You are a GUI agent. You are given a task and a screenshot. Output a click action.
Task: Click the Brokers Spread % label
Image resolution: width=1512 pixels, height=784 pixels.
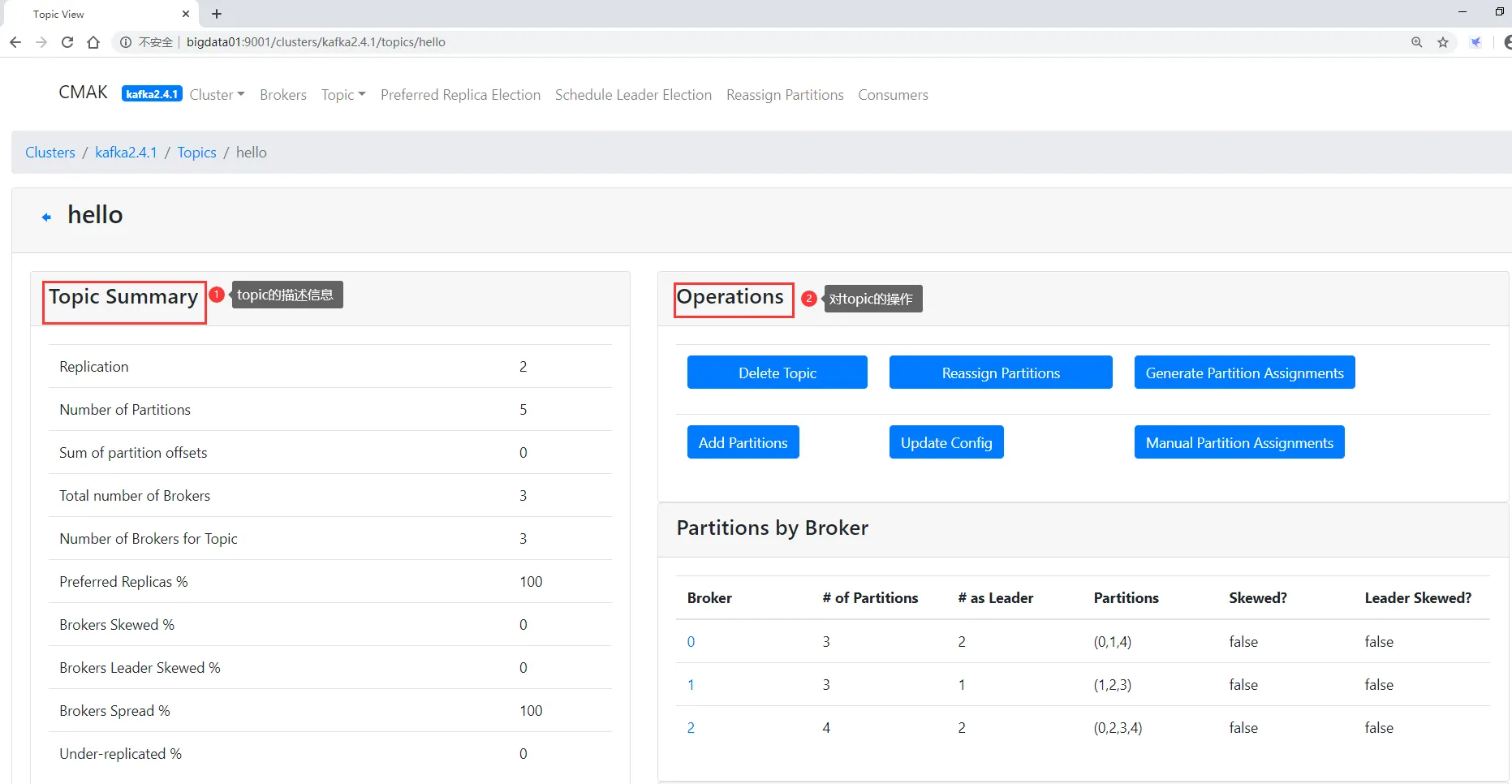coord(114,711)
